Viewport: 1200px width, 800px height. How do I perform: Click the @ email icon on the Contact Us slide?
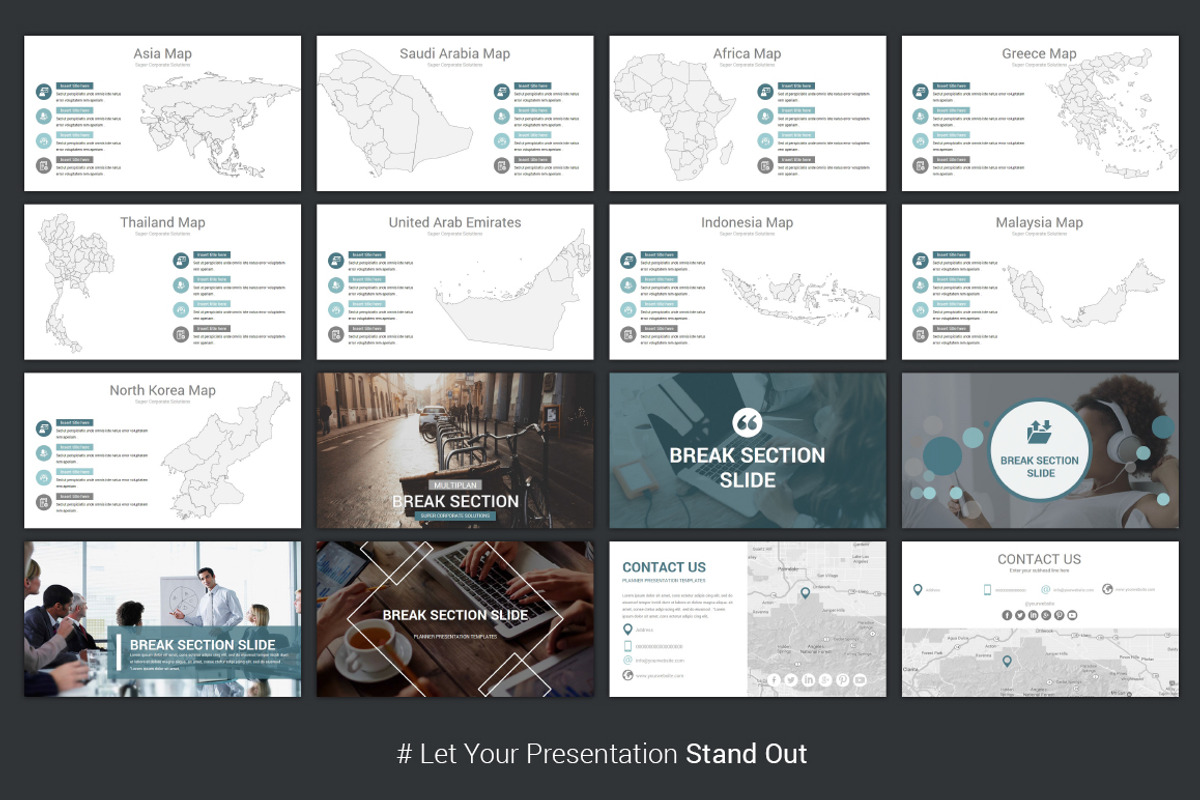pos(627,659)
